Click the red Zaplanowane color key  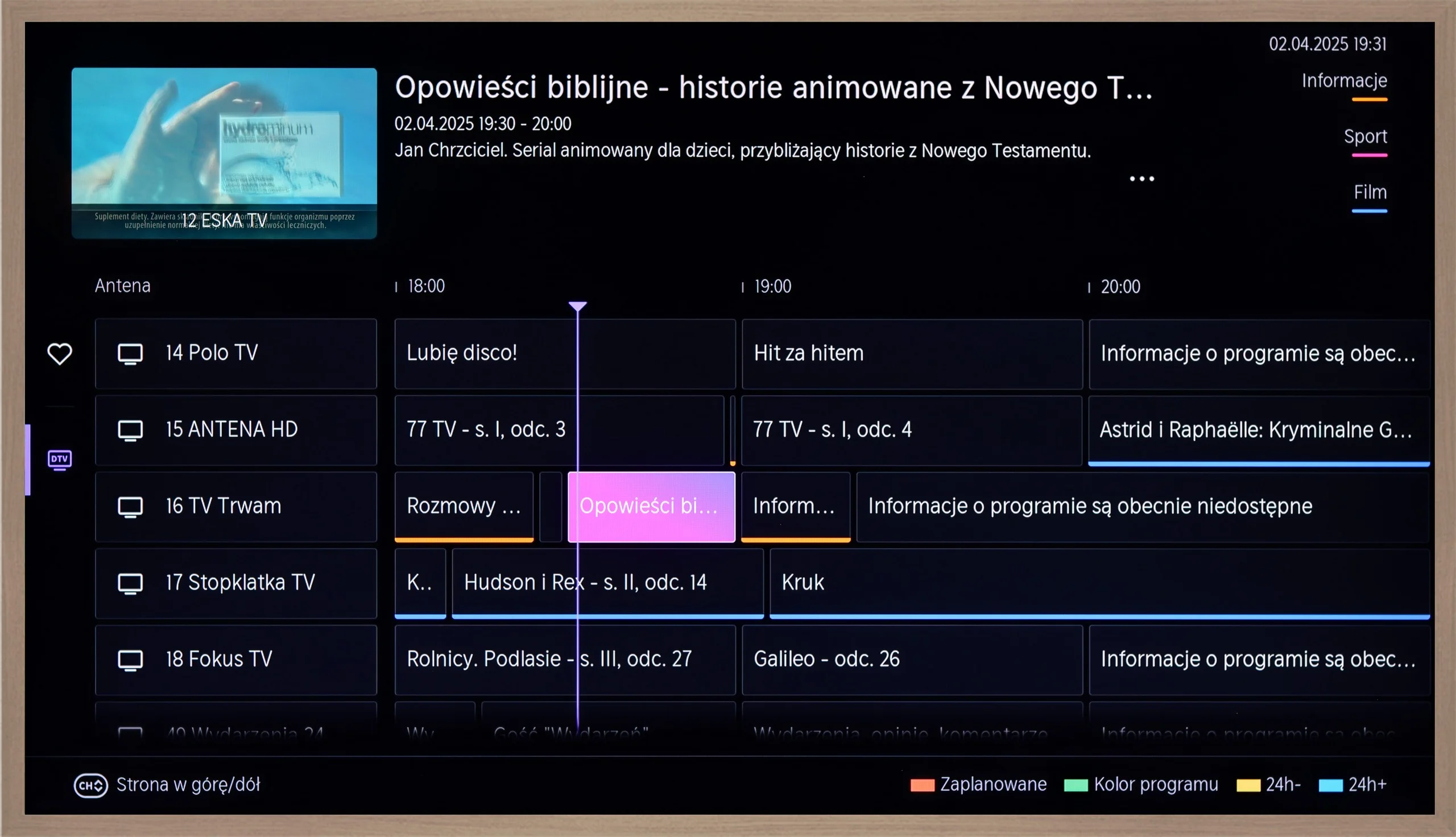922,785
